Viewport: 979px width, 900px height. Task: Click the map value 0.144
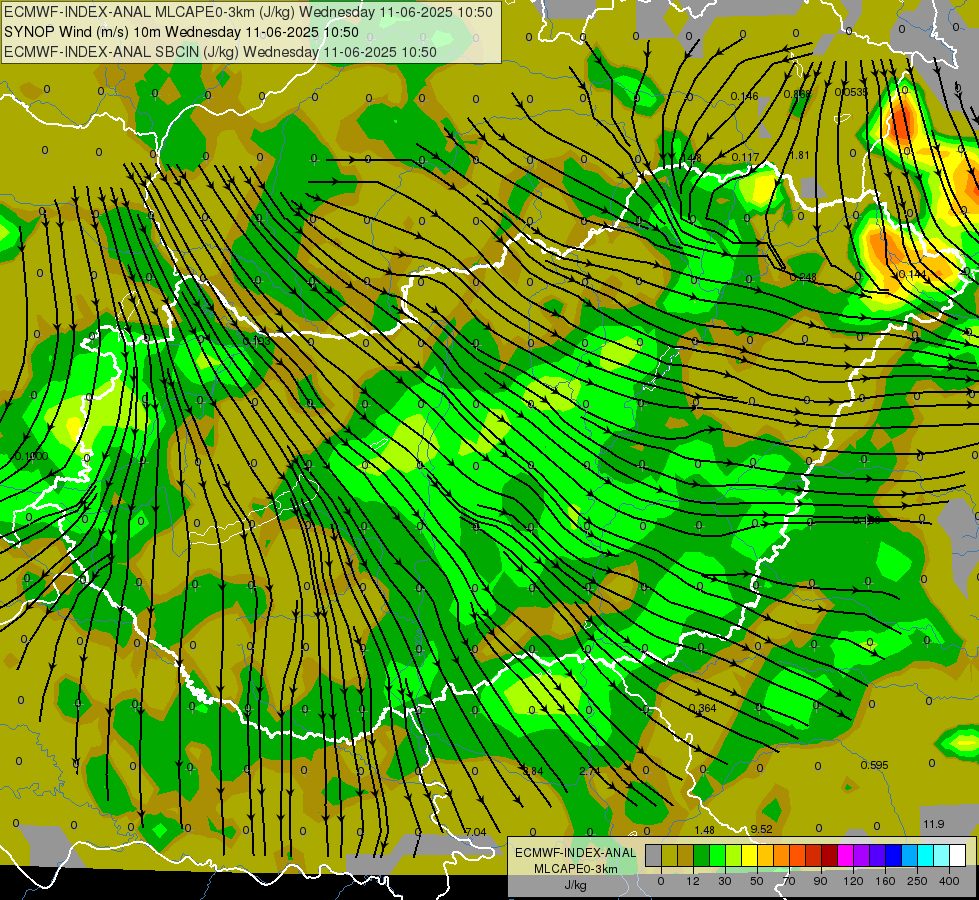(912, 274)
